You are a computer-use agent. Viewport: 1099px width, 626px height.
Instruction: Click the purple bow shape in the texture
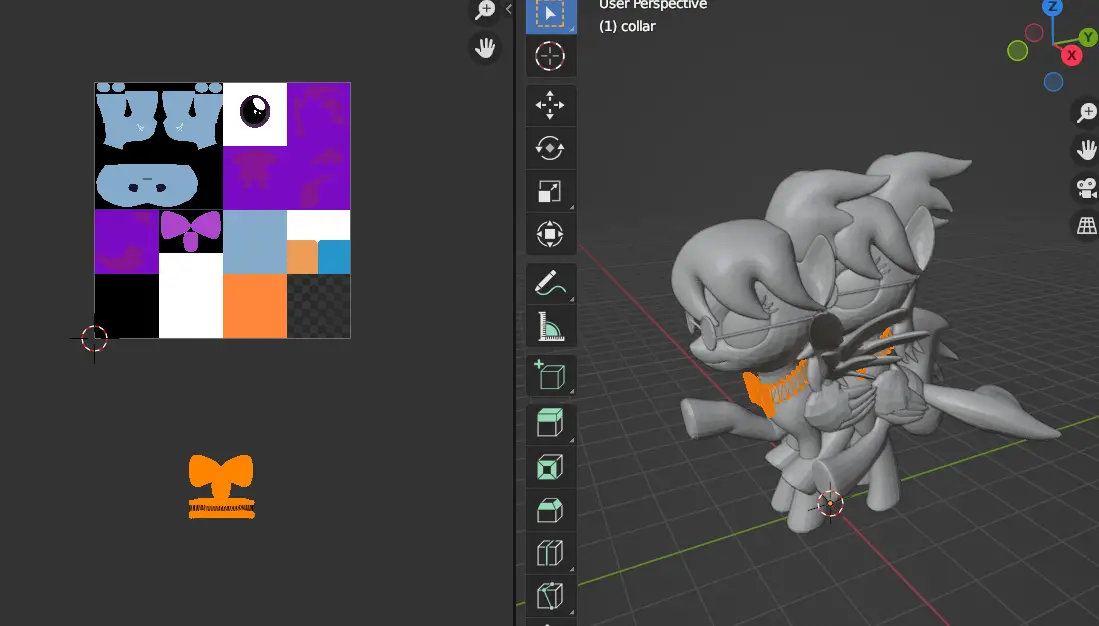[x=191, y=230]
